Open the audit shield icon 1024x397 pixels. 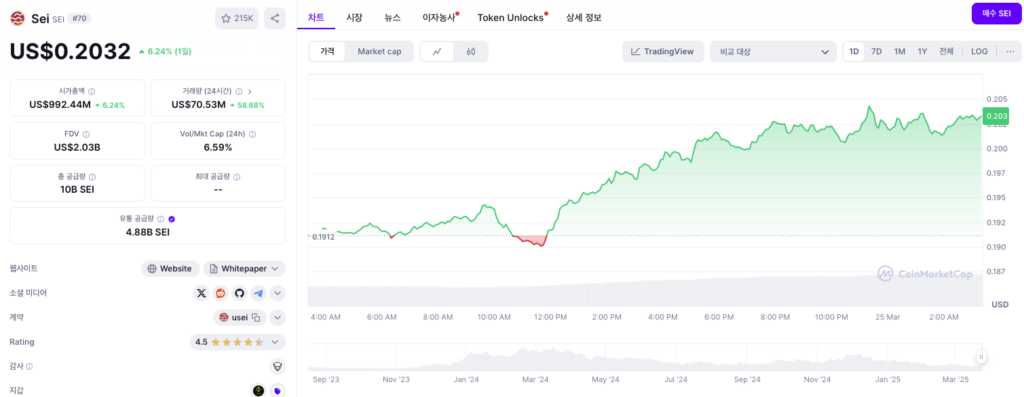tap(278, 366)
